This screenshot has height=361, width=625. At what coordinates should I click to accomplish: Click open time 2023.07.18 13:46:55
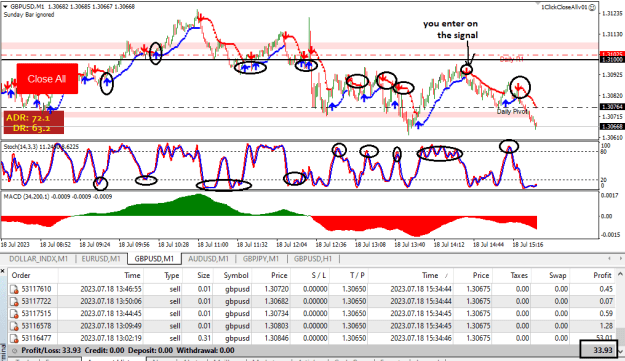(x=111, y=289)
